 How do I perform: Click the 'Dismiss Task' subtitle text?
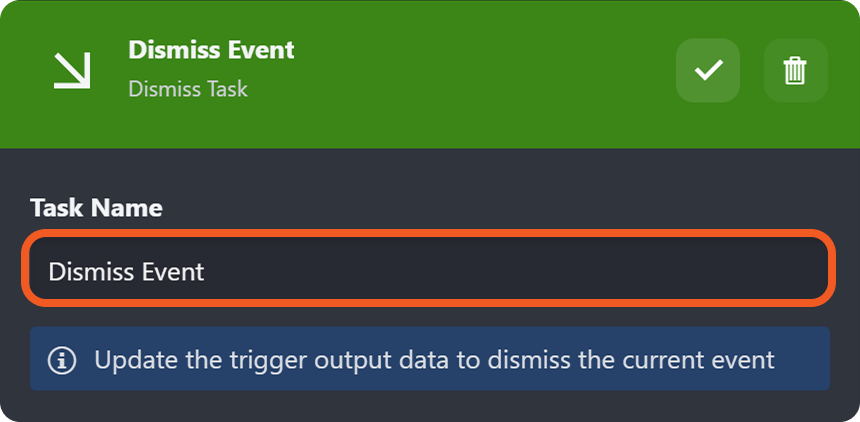tap(188, 89)
